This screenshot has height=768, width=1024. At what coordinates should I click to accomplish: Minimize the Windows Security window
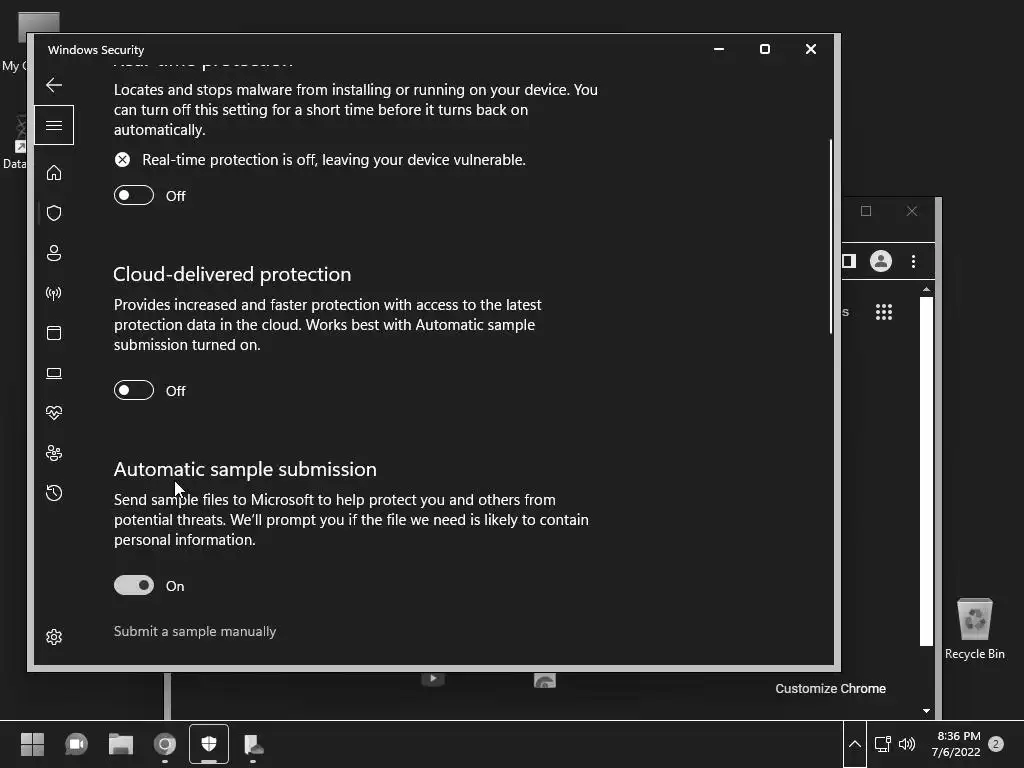click(719, 49)
